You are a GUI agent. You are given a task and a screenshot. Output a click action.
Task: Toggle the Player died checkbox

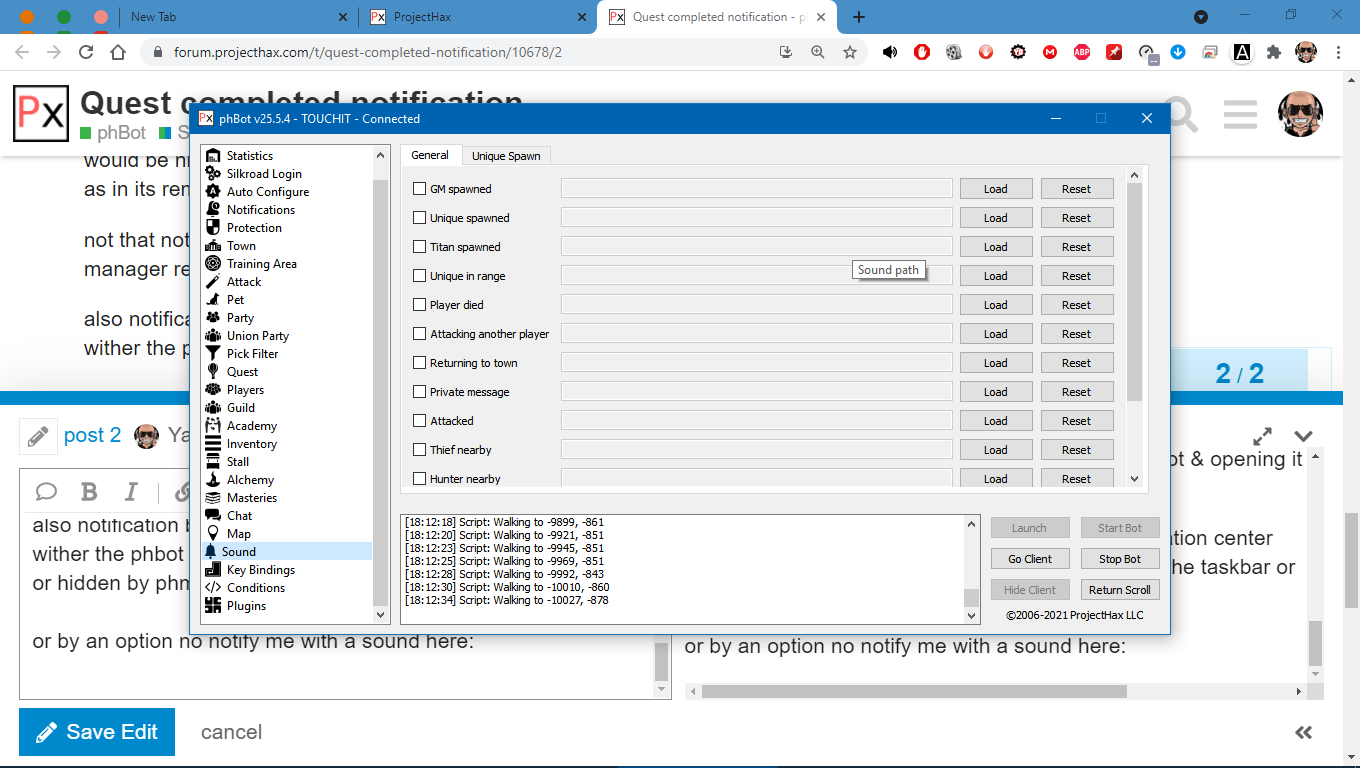tap(420, 305)
